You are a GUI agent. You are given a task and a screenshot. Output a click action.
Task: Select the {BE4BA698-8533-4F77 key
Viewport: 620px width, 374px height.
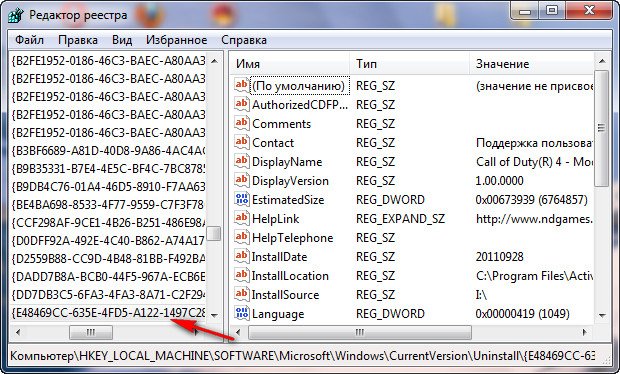coord(109,205)
